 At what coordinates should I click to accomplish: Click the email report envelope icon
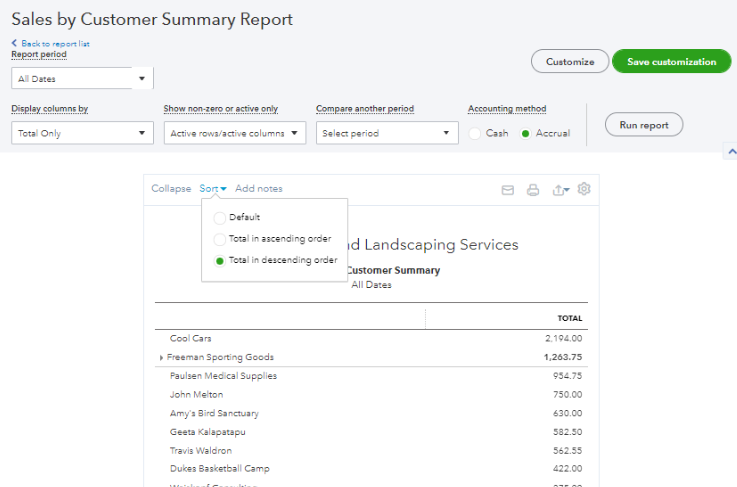tap(507, 189)
